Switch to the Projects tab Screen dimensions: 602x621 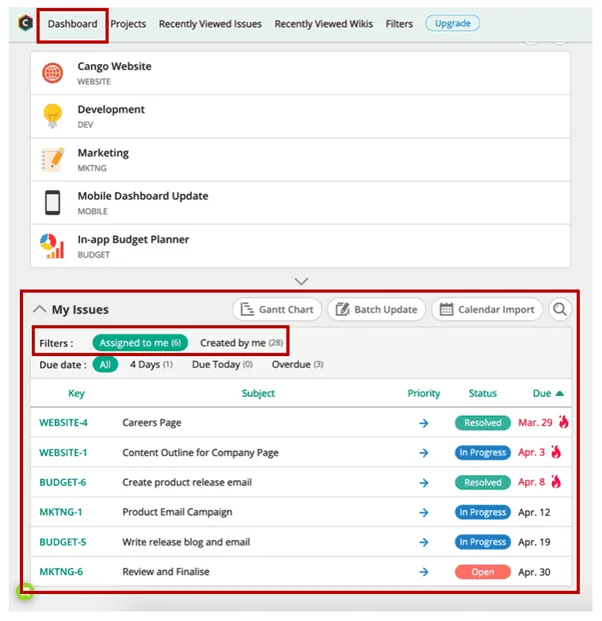point(128,24)
